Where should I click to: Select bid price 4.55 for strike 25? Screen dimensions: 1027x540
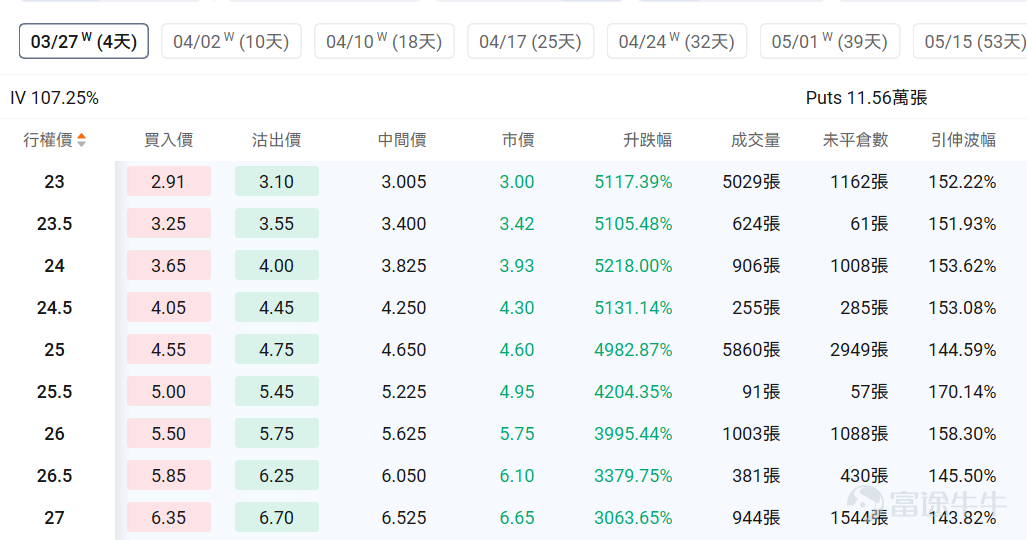tap(169, 349)
